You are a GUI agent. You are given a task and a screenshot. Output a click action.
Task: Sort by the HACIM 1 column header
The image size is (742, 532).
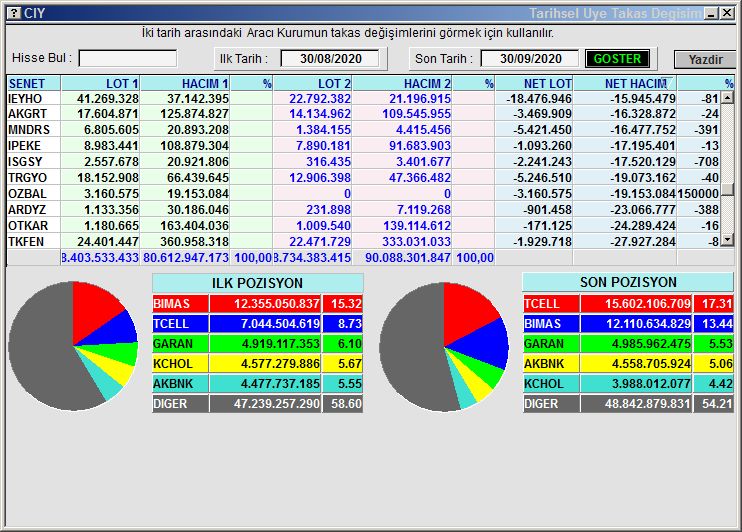point(185,83)
